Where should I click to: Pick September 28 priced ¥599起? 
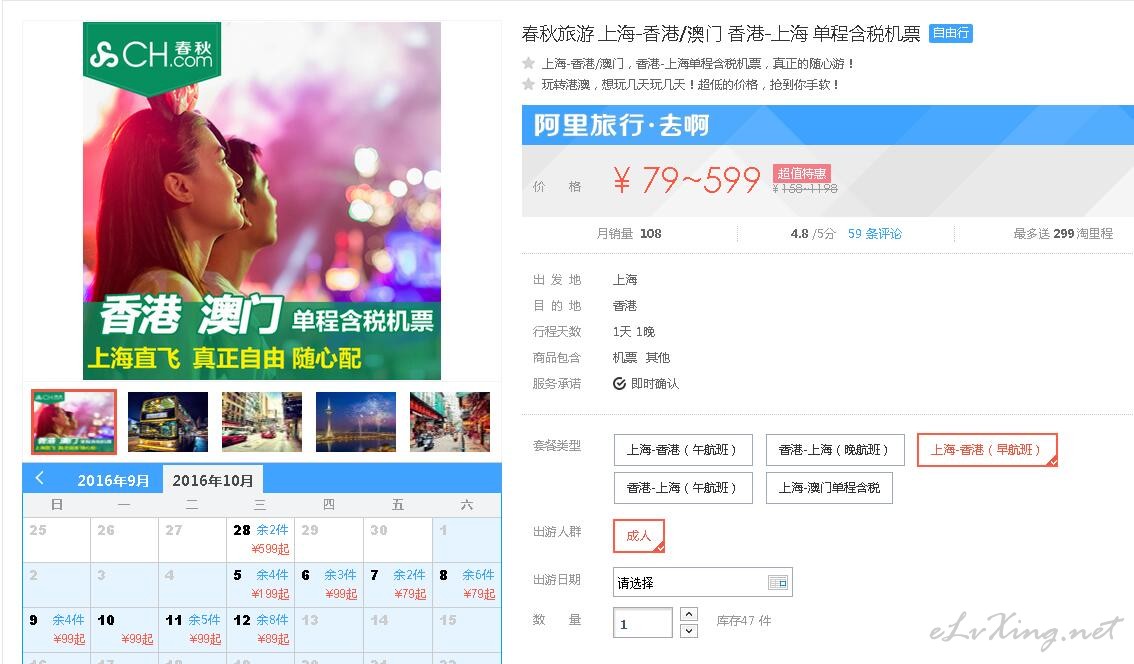pyautogui.click(x=260, y=540)
